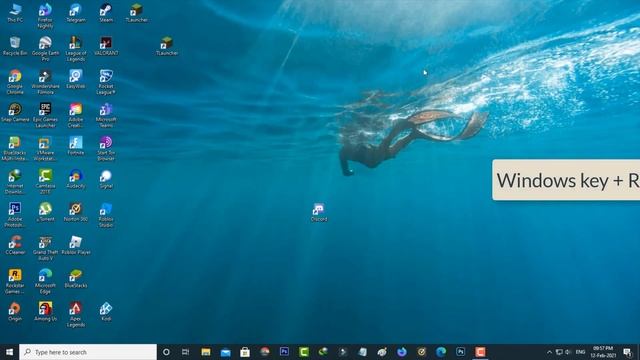Select the Adobe Creative Cloud shortcut

point(76,115)
